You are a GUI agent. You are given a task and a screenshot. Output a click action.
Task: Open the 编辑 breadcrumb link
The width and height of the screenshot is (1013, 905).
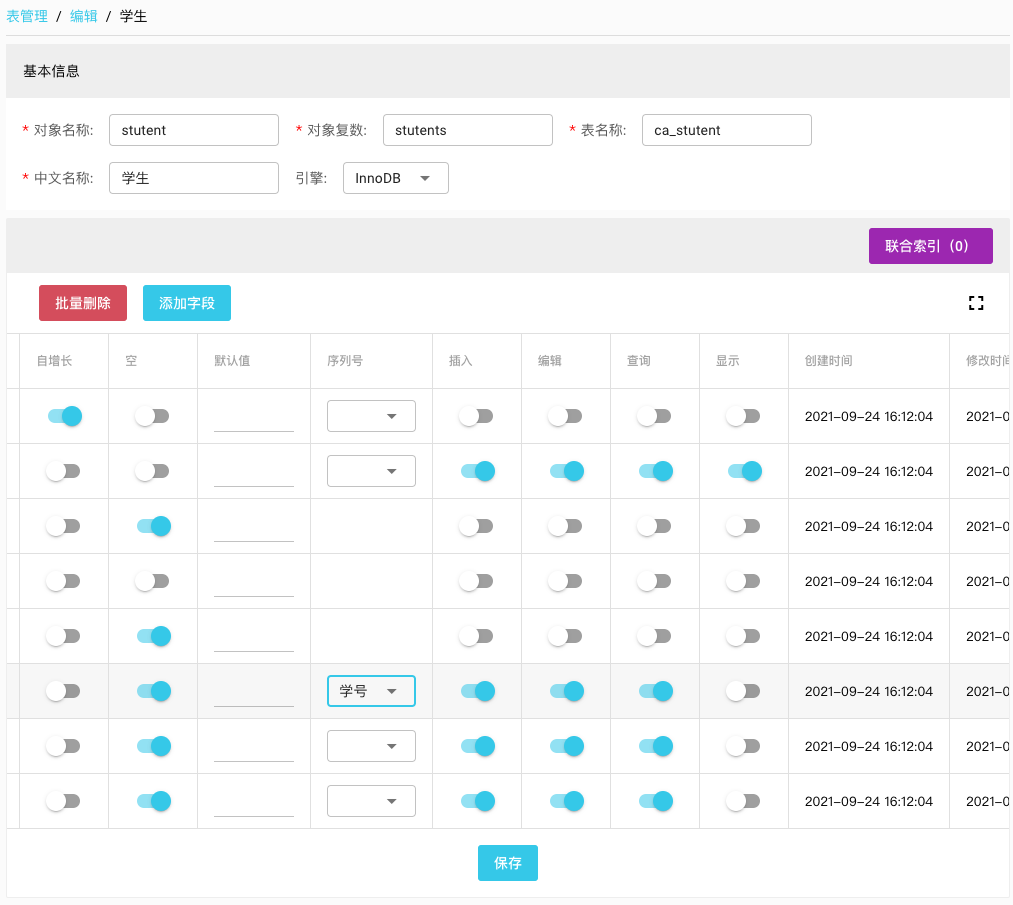click(84, 16)
